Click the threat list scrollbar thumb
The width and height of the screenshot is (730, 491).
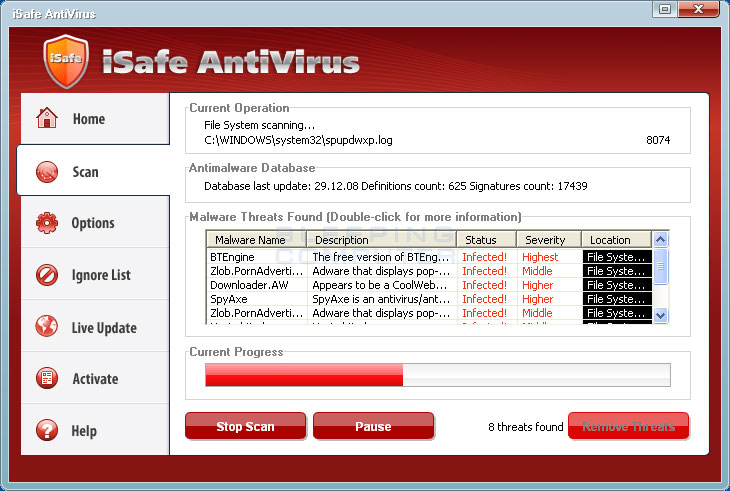(x=661, y=266)
